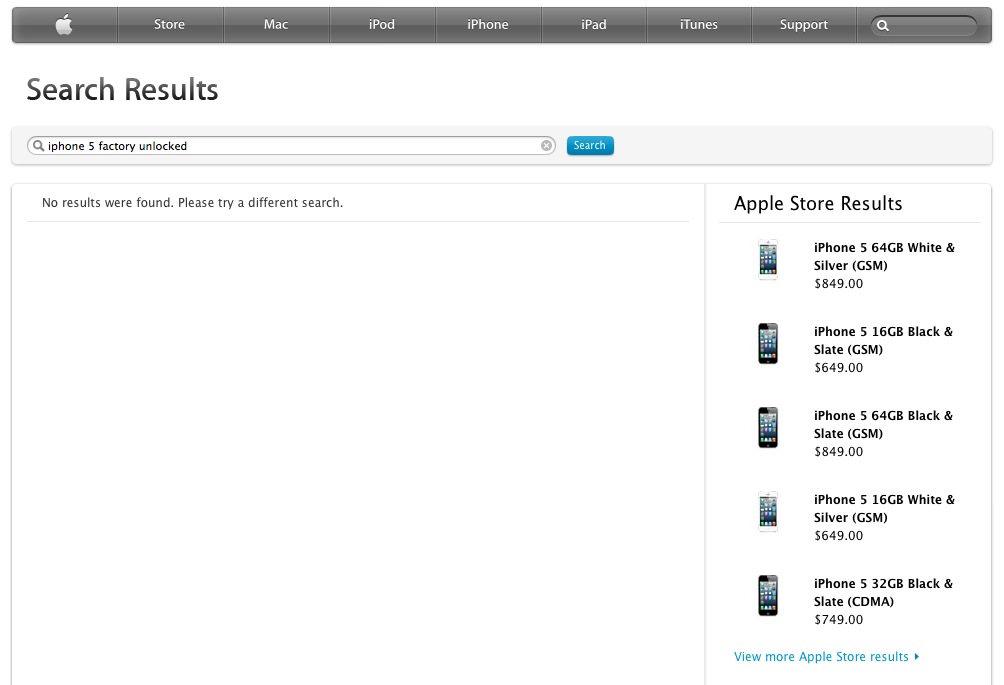Open iPhone 5 32GB Black & Slate (CDMA)
The width and height of the screenshot is (1004, 685).
pos(883,592)
